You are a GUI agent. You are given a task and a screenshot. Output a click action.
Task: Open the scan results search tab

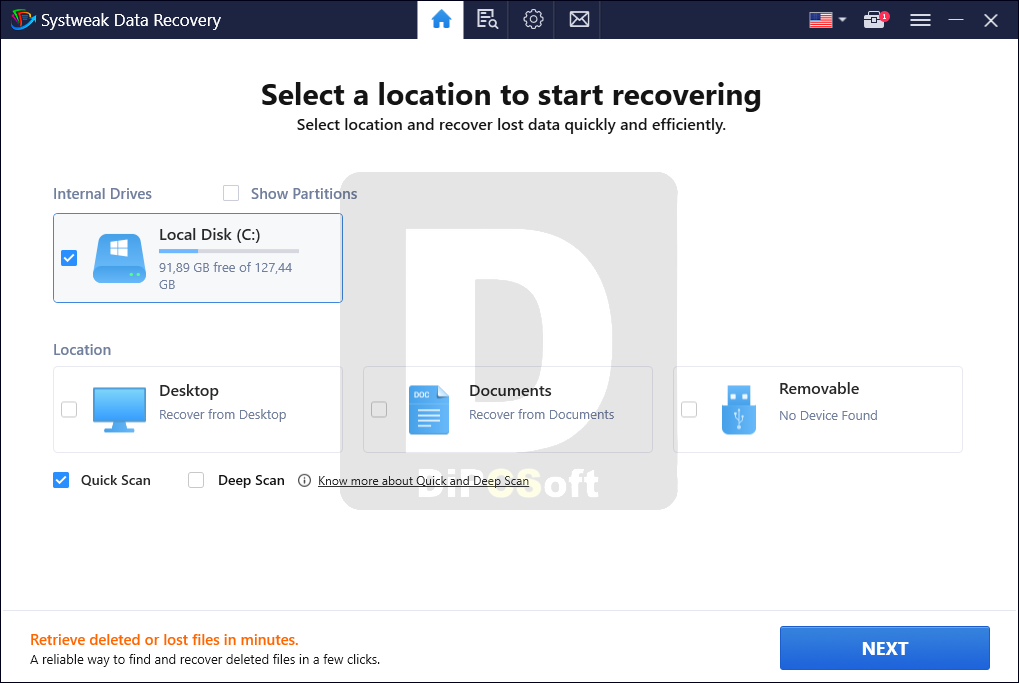tap(487, 19)
